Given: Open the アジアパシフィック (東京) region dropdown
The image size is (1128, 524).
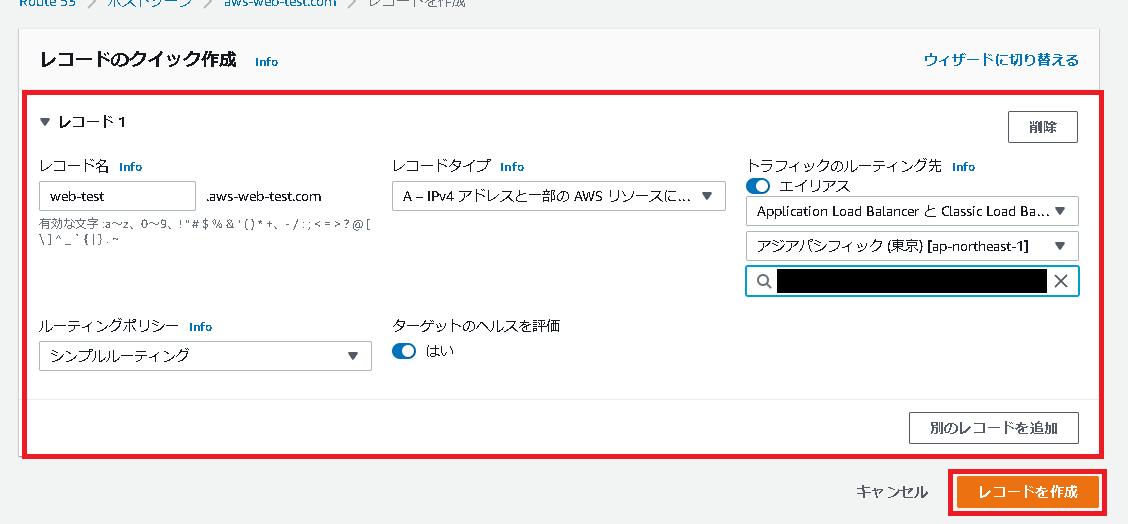Looking at the screenshot, I should 912,246.
